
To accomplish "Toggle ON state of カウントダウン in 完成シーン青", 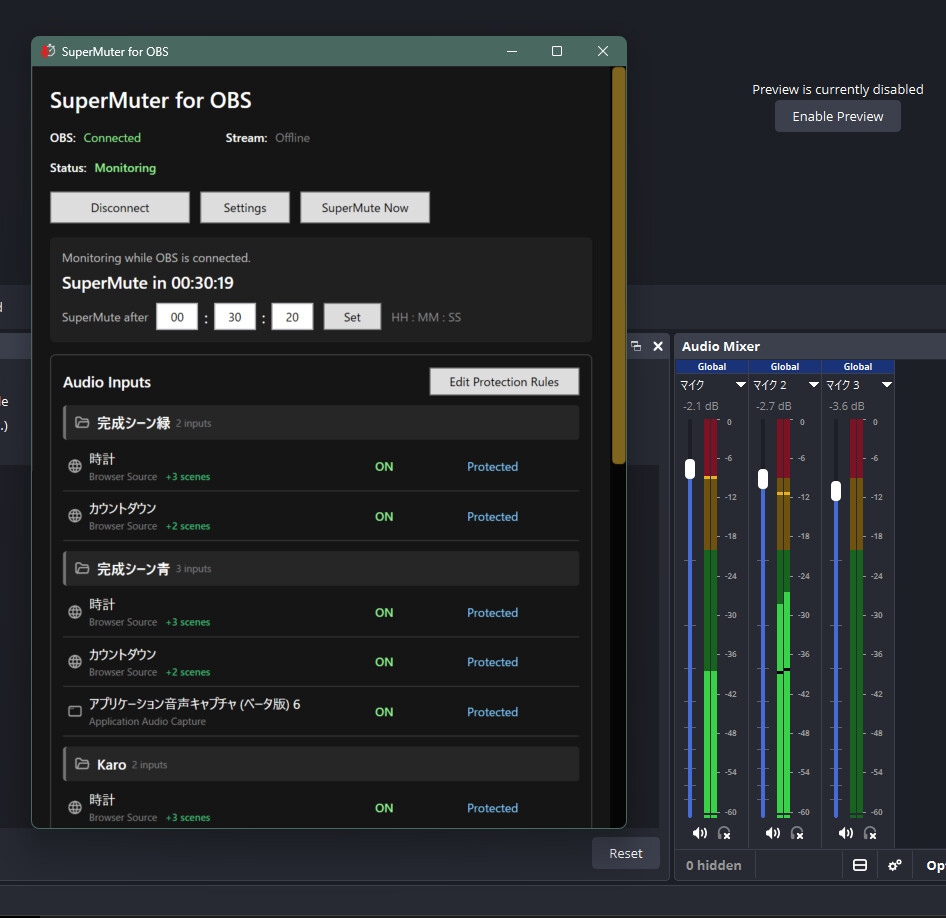I will [384, 662].
